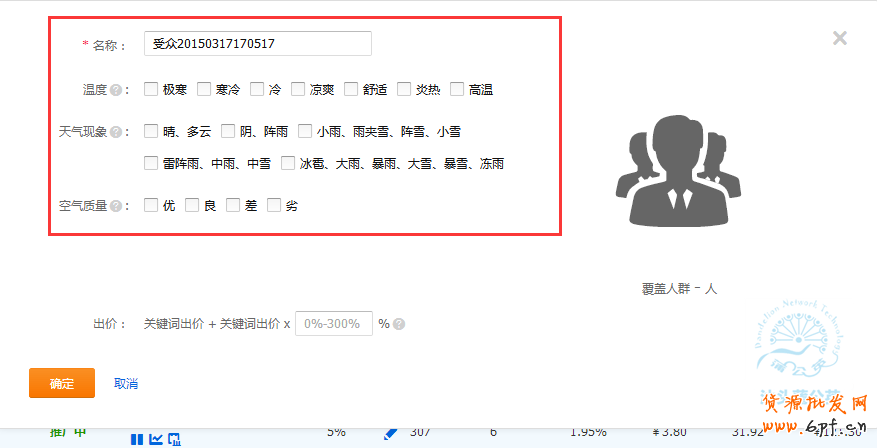Click the help icon next to 温度
Screen dimensions: 877x448
(117, 90)
